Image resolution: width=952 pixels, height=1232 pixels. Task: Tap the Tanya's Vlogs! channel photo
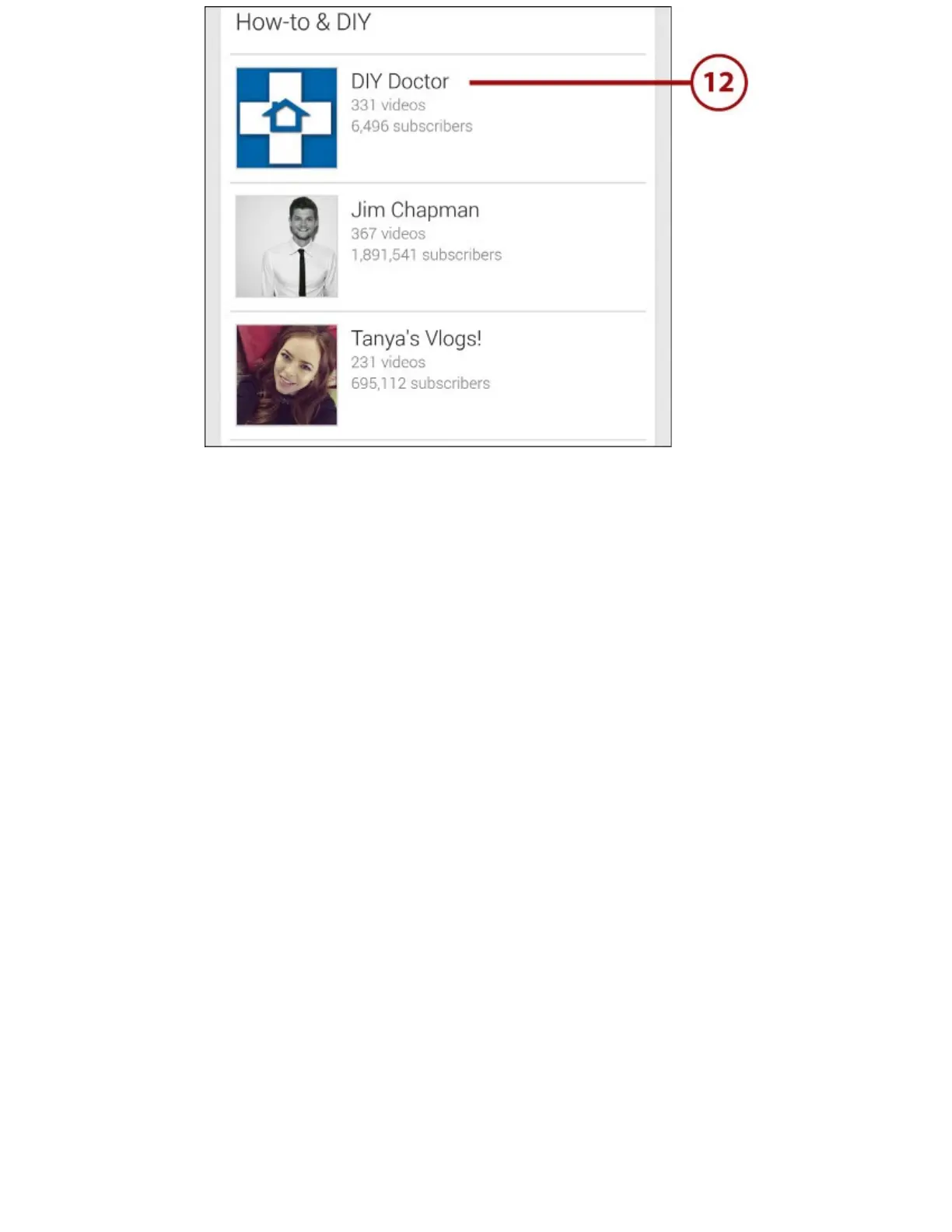click(286, 375)
